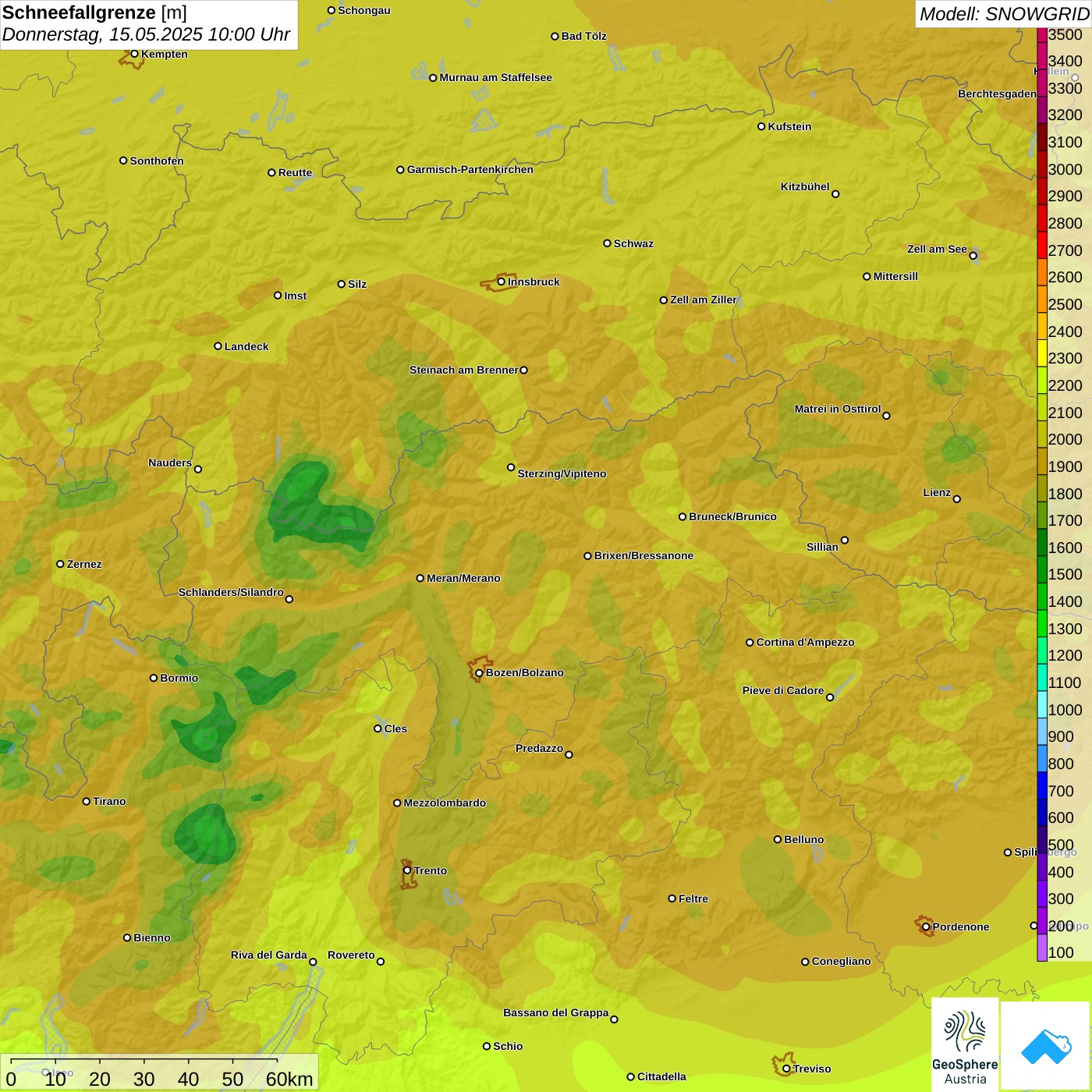The height and width of the screenshot is (1092, 1092).
Task: Click the Bienno label
Action: tap(151, 938)
